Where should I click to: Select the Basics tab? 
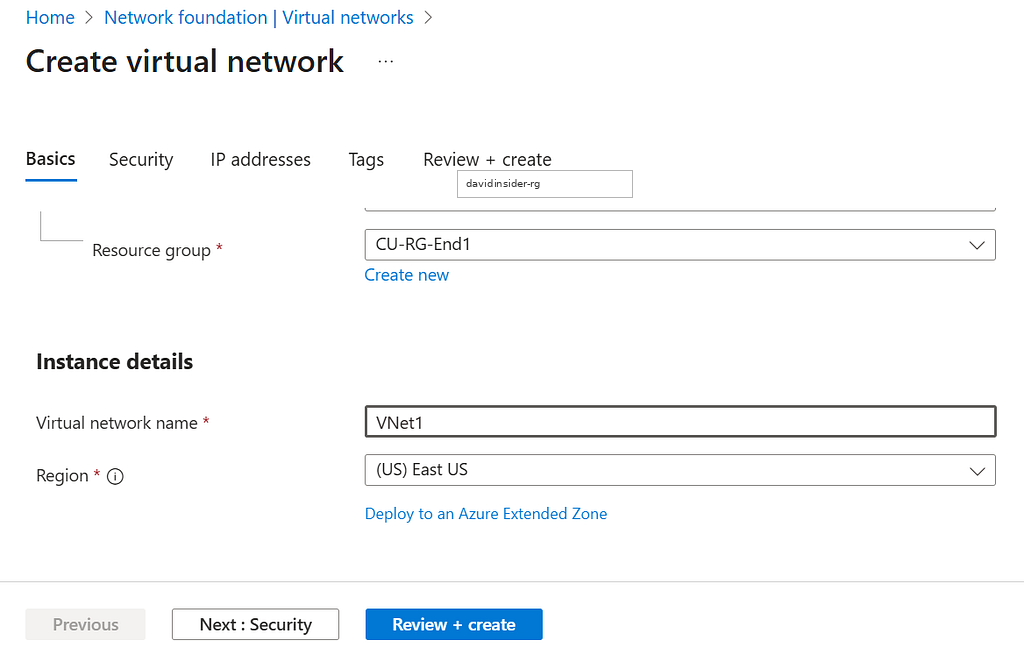pos(51,159)
